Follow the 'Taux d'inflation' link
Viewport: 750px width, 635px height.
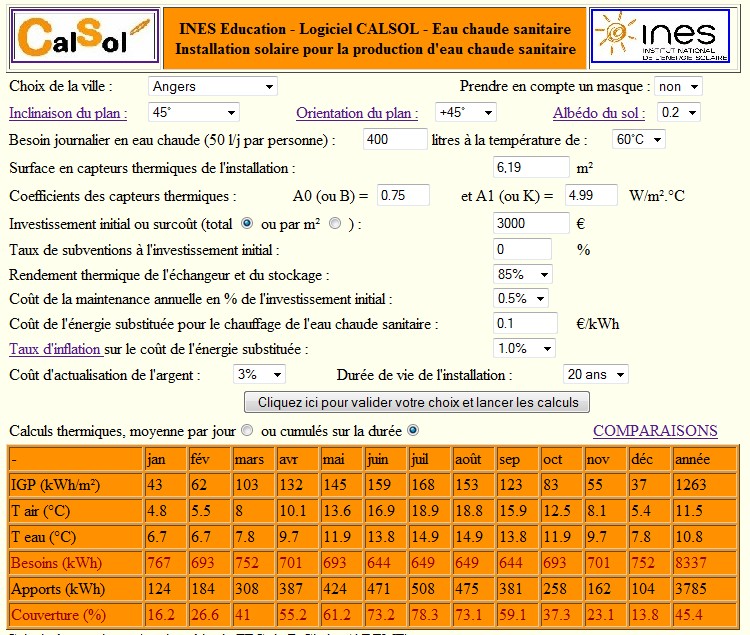click(x=55, y=349)
